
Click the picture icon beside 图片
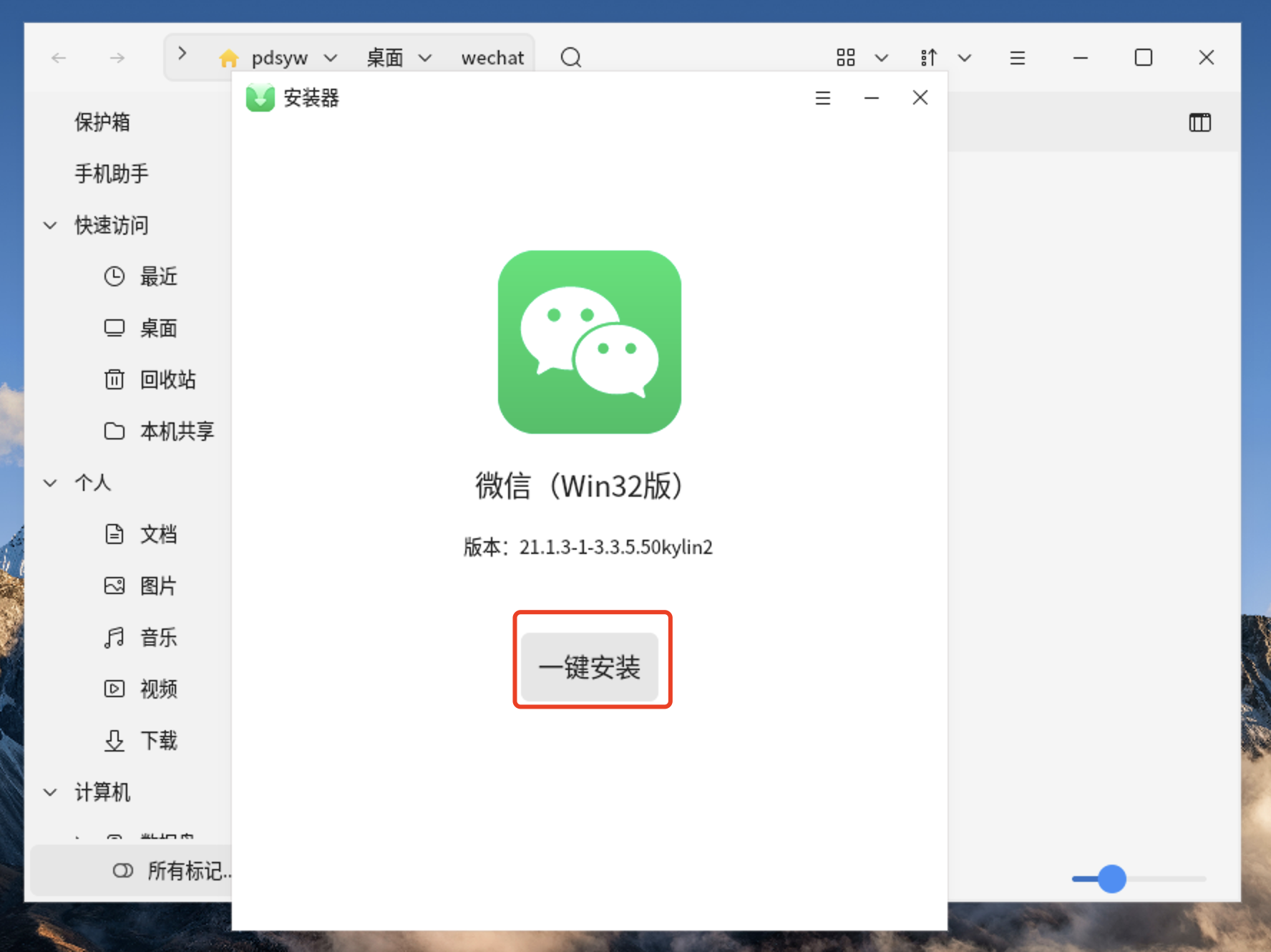pyautogui.click(x=115, y=586)
